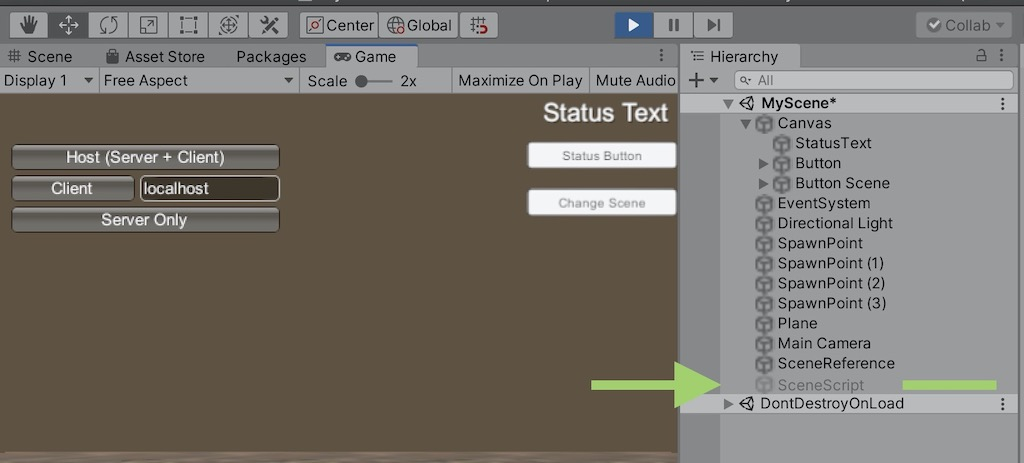Toggle grid snapping icon
Viewport: 1024px width, 463px height.
click(479, 25)
